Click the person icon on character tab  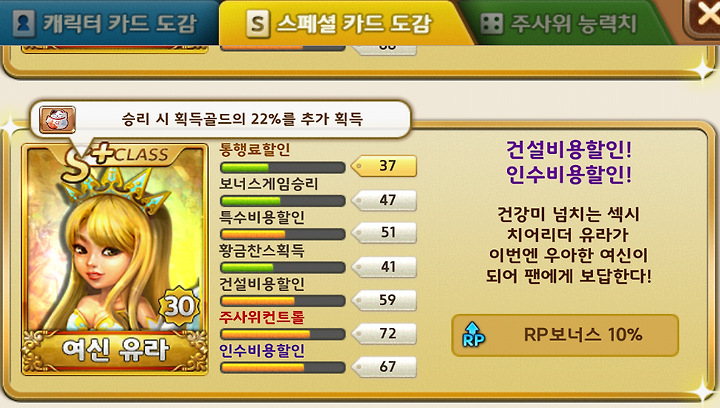[23, 23]
